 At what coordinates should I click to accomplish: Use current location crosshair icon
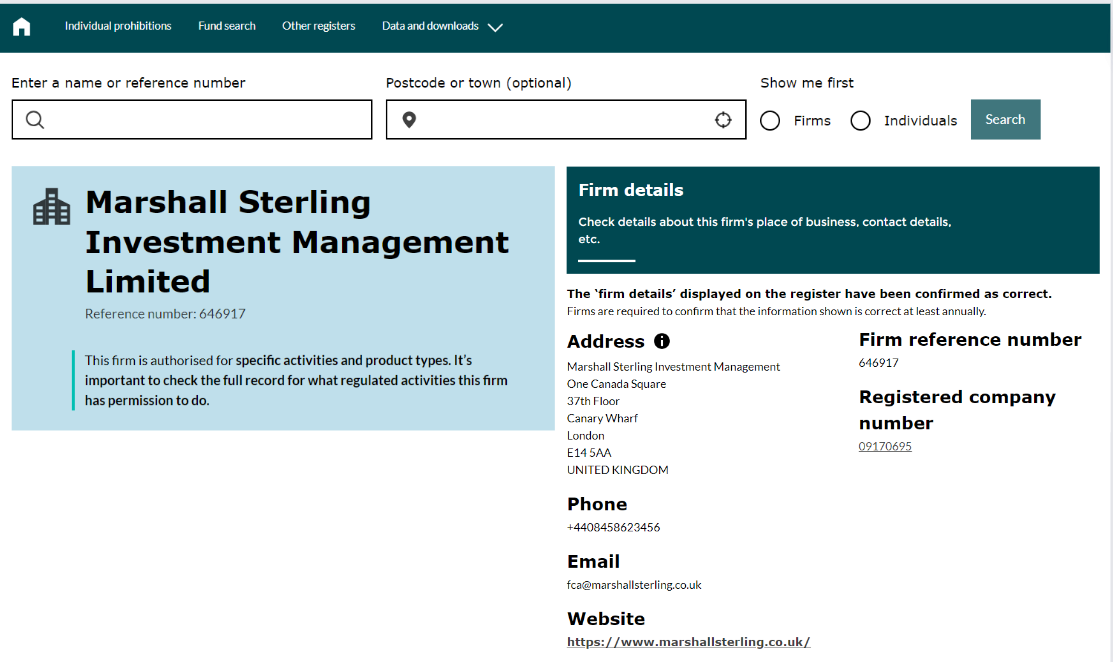(x=723, y=120)
